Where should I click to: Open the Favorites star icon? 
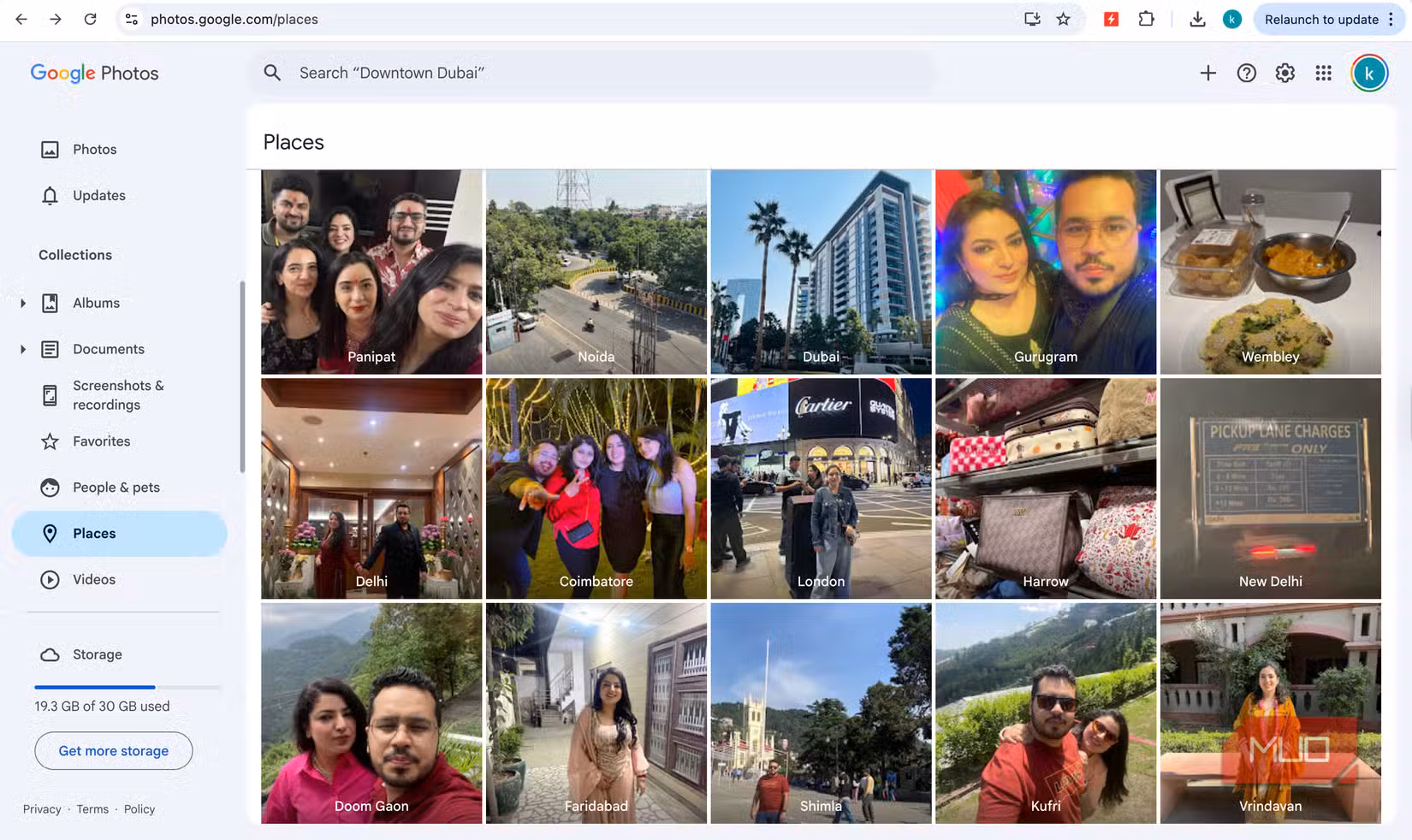tap(50, 441)
